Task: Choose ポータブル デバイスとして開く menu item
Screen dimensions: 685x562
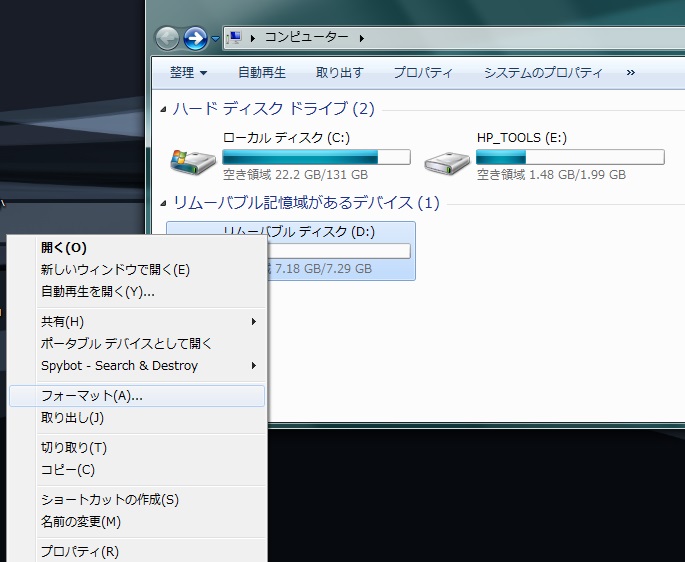Action: tap(137, 343)
